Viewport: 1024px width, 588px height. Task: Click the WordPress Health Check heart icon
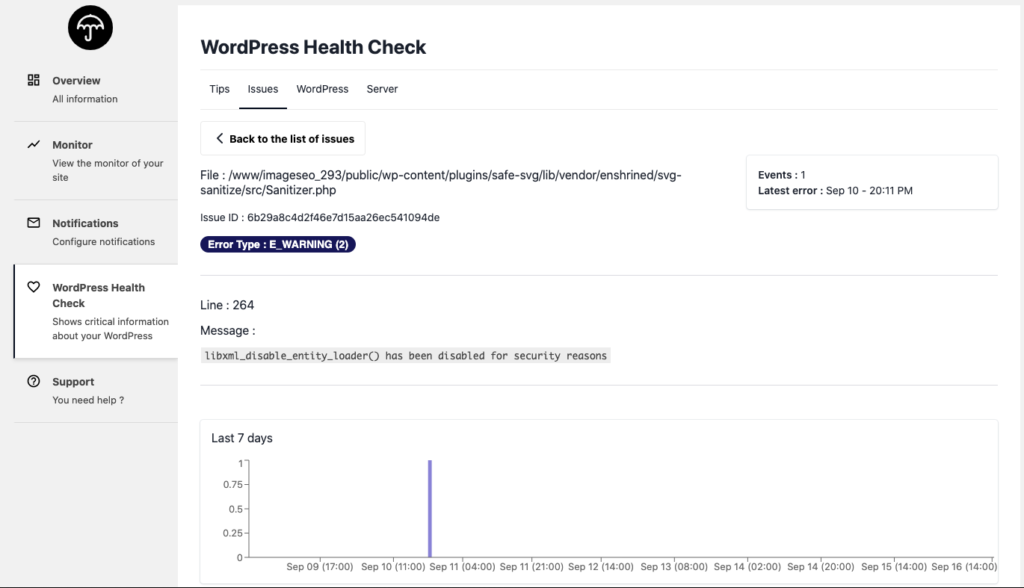point(33,287)
